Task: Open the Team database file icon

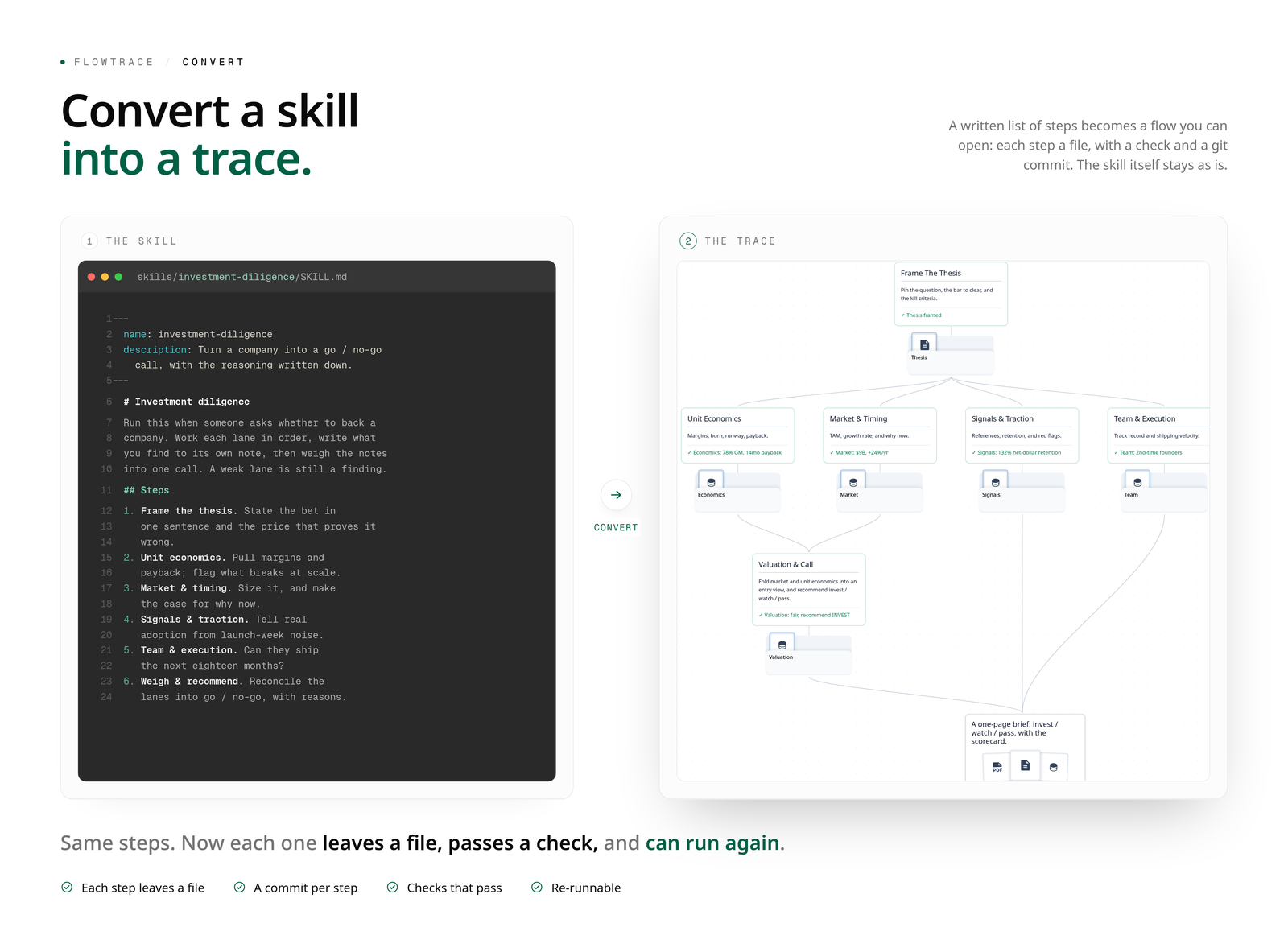Action: [x=1137, y=482]
